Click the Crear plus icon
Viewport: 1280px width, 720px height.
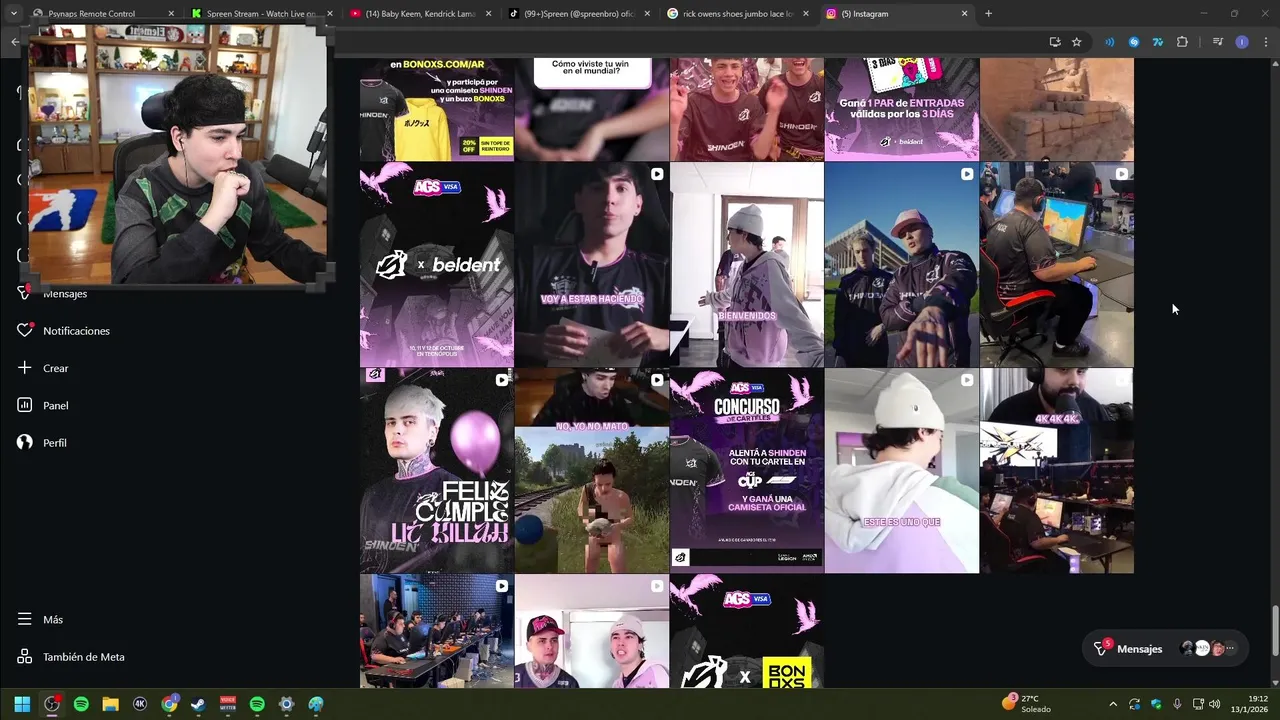(25, 368)
